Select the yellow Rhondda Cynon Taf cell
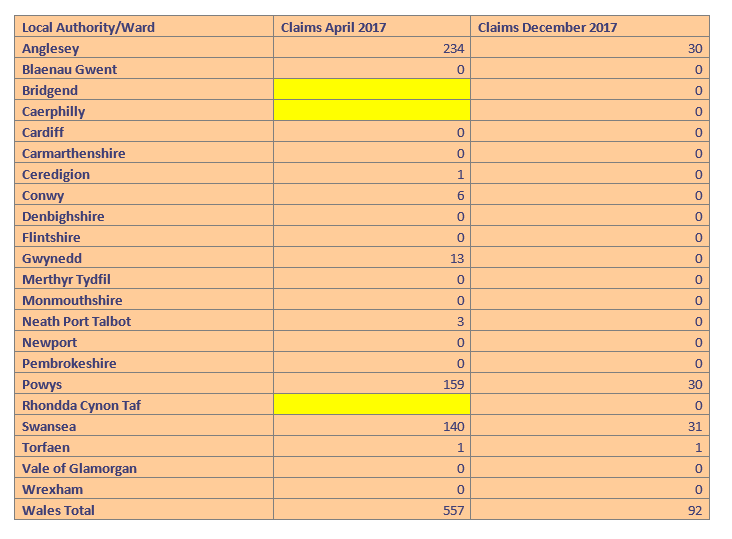732x539 pixels. pos(371,405)
